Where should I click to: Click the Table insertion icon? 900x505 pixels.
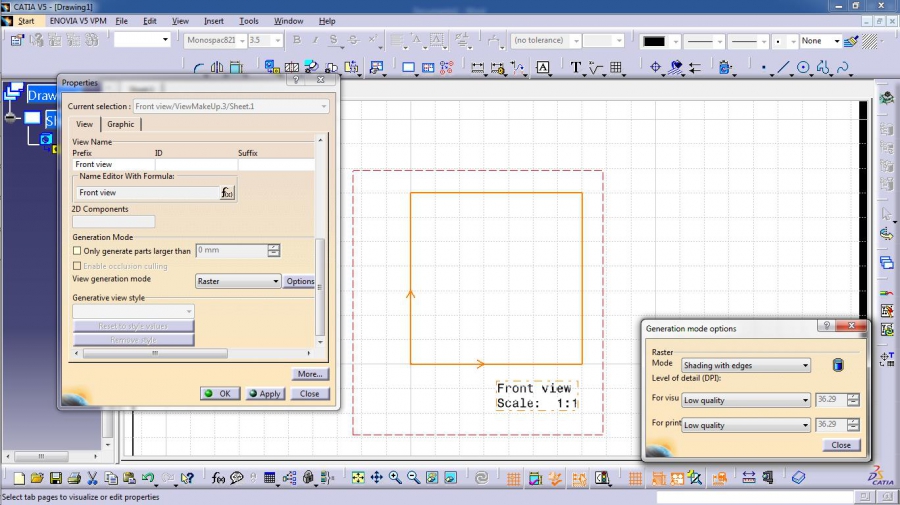616,68
